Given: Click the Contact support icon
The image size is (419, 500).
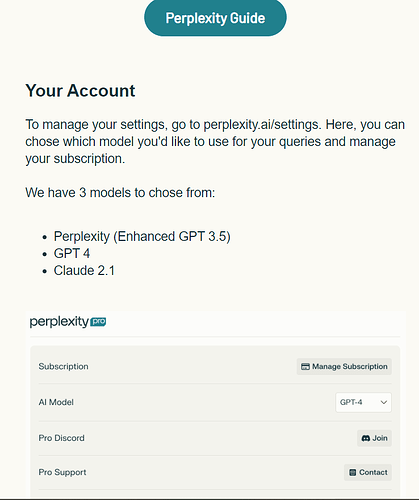Looking at the screenshot, I should tap(353, 472).
